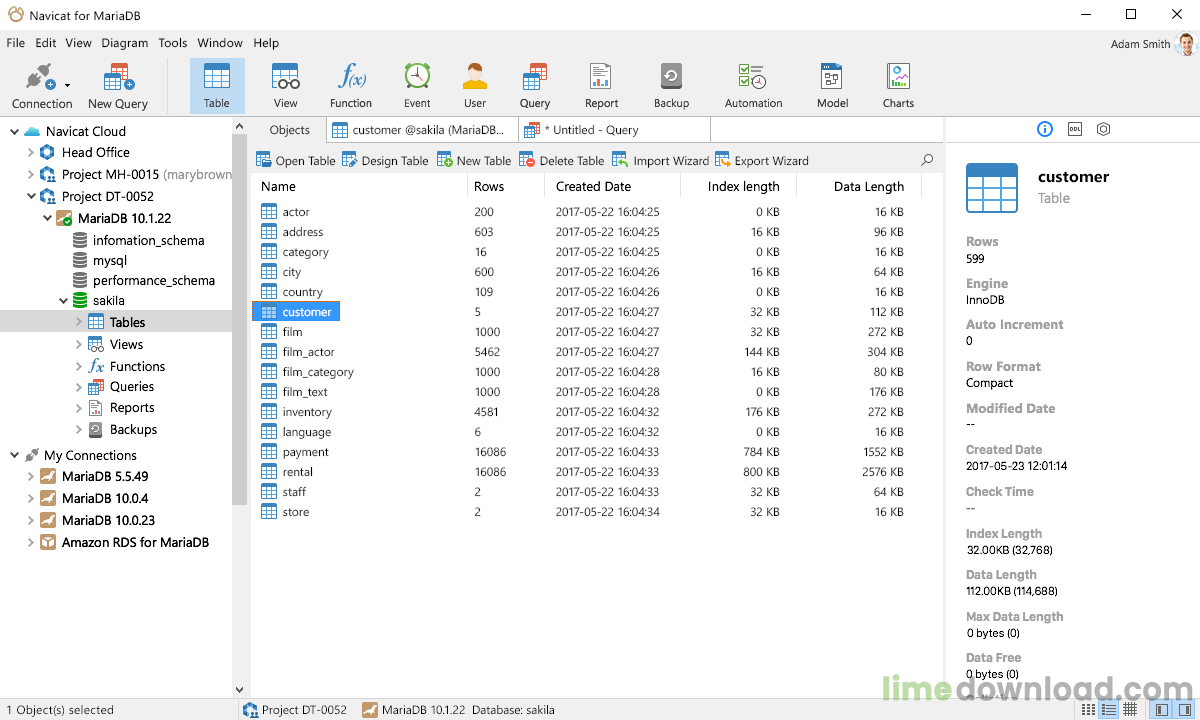This screenshot has width=1200, height=720.
Task: Collapse the Project DT-0052 node
Action: click(x=30, y=196)
